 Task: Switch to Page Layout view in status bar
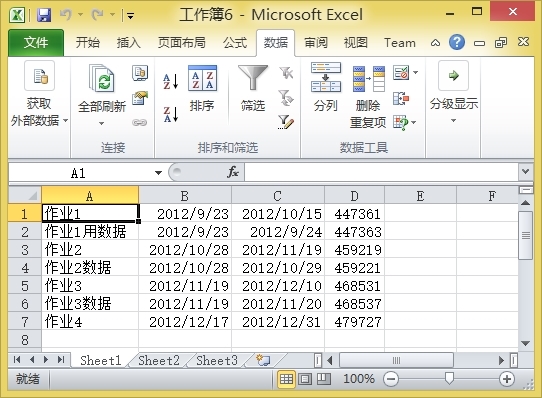(305, 379)
